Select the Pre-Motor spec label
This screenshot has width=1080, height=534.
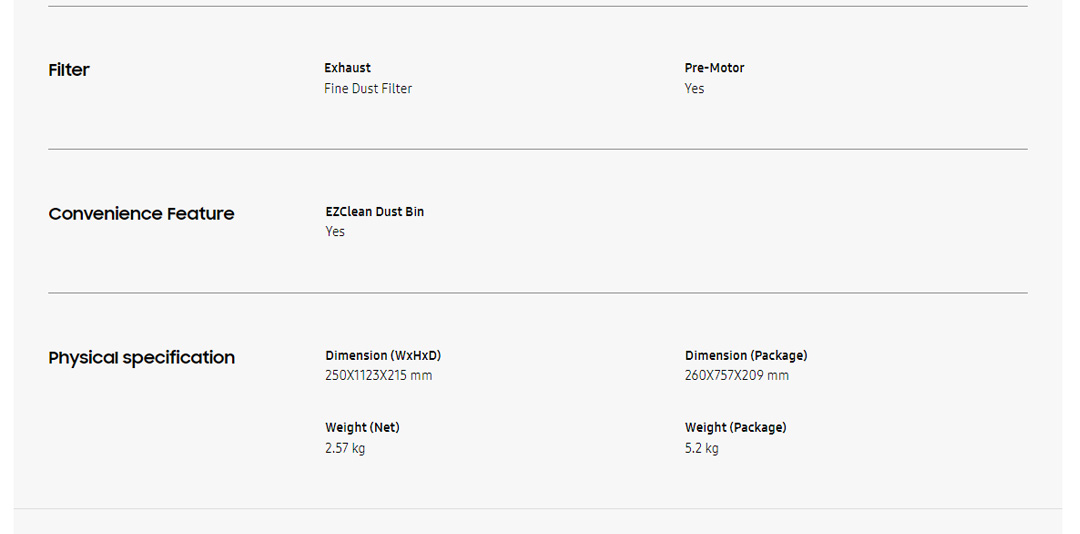pyautogui.click(x=714, y=68)
